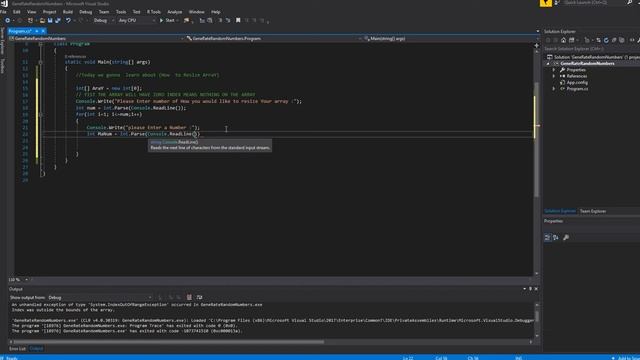Collapse the Main method code block
Viewport: 640px width, 360px height.
pyautogui.click(x=40, y=62)
